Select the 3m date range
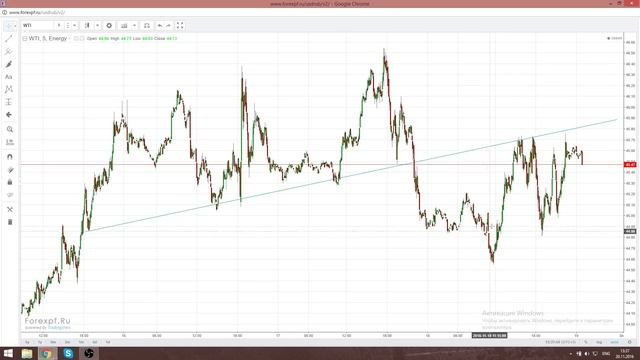The height and width of the screenshot is (360, 640). 67,342
